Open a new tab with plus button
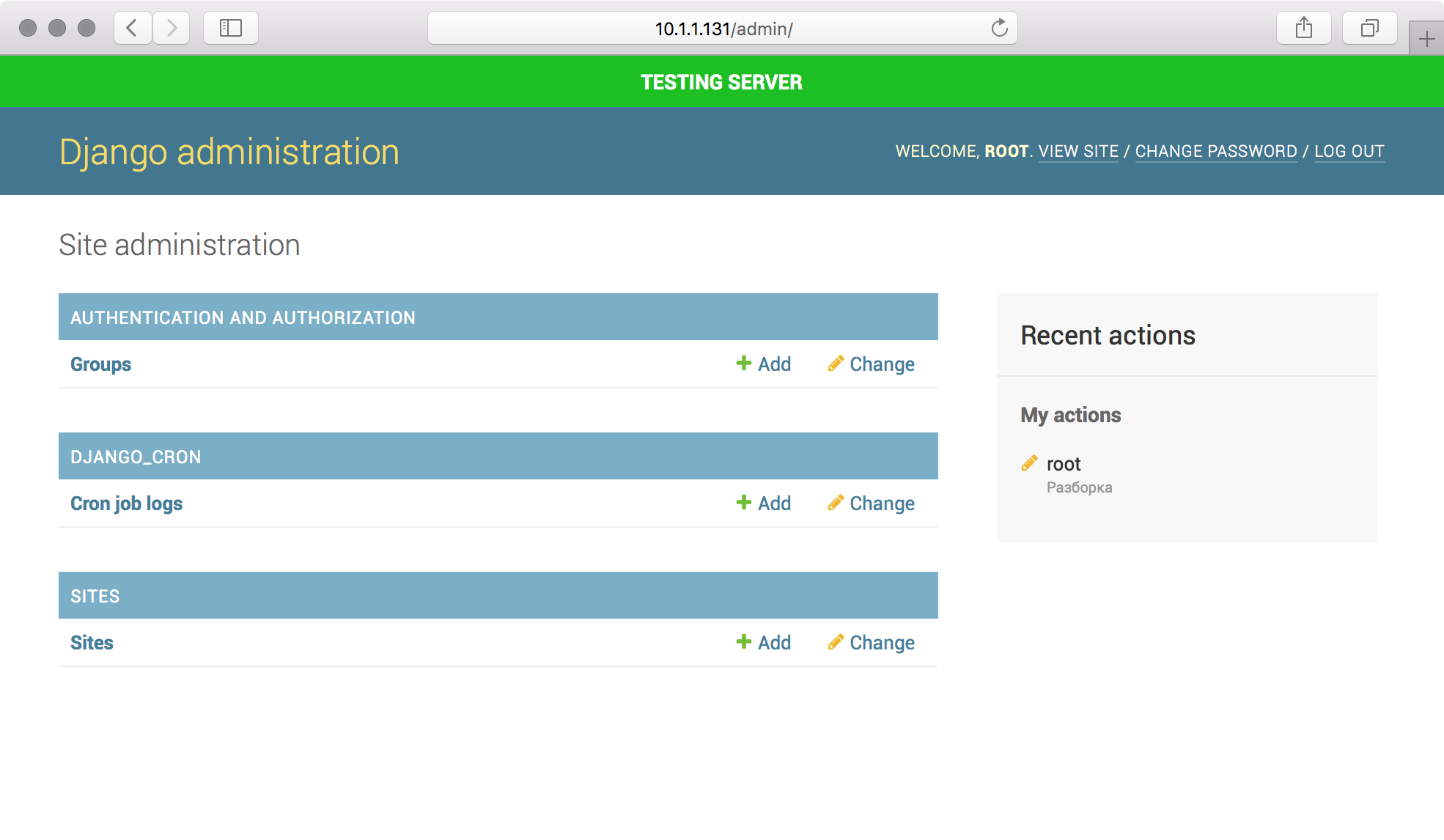This screenshot has height=840, width=1444. pyautogui.click(x=1426, y=40)
